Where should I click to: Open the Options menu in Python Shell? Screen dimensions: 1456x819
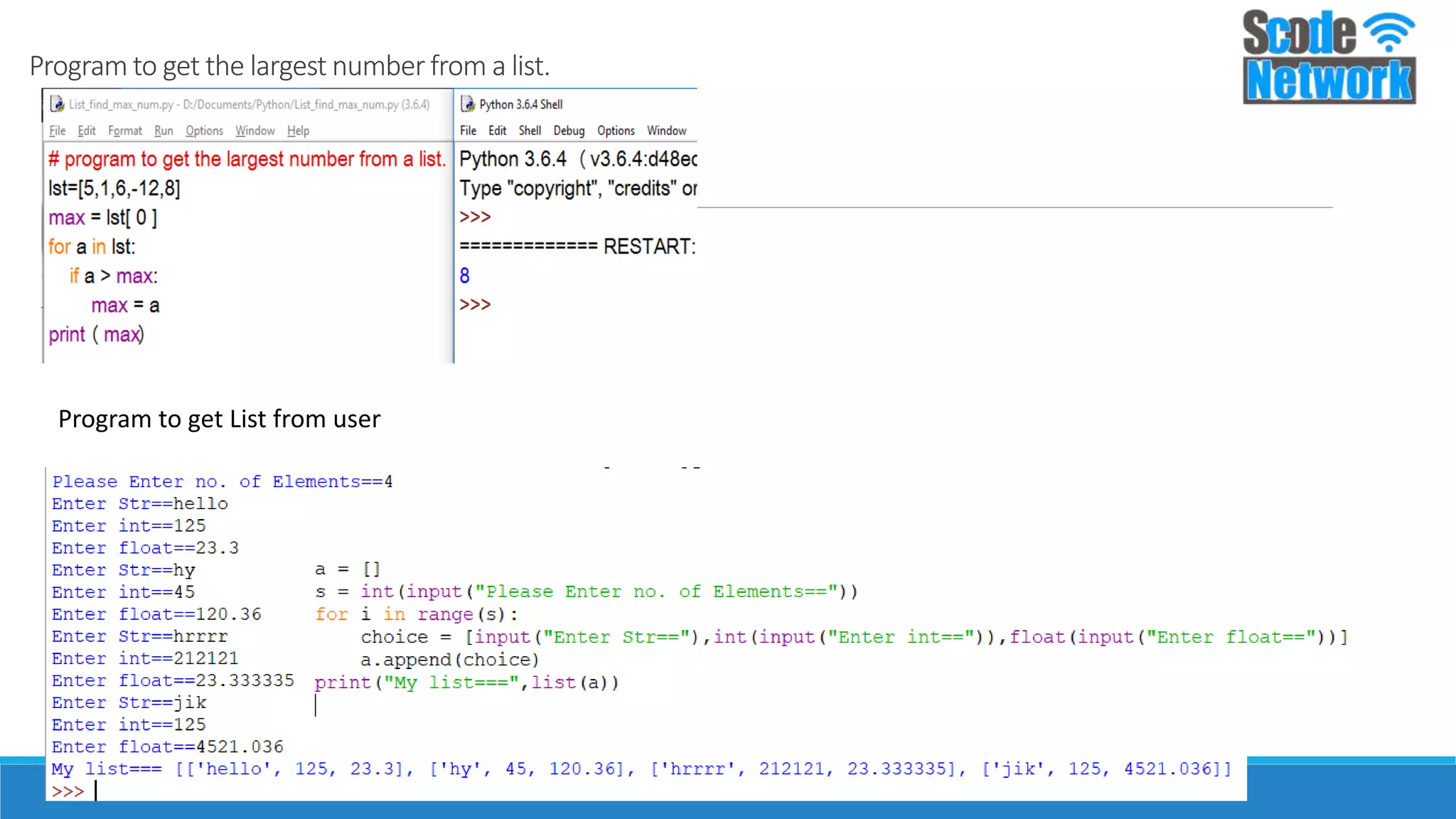[616, 131]
